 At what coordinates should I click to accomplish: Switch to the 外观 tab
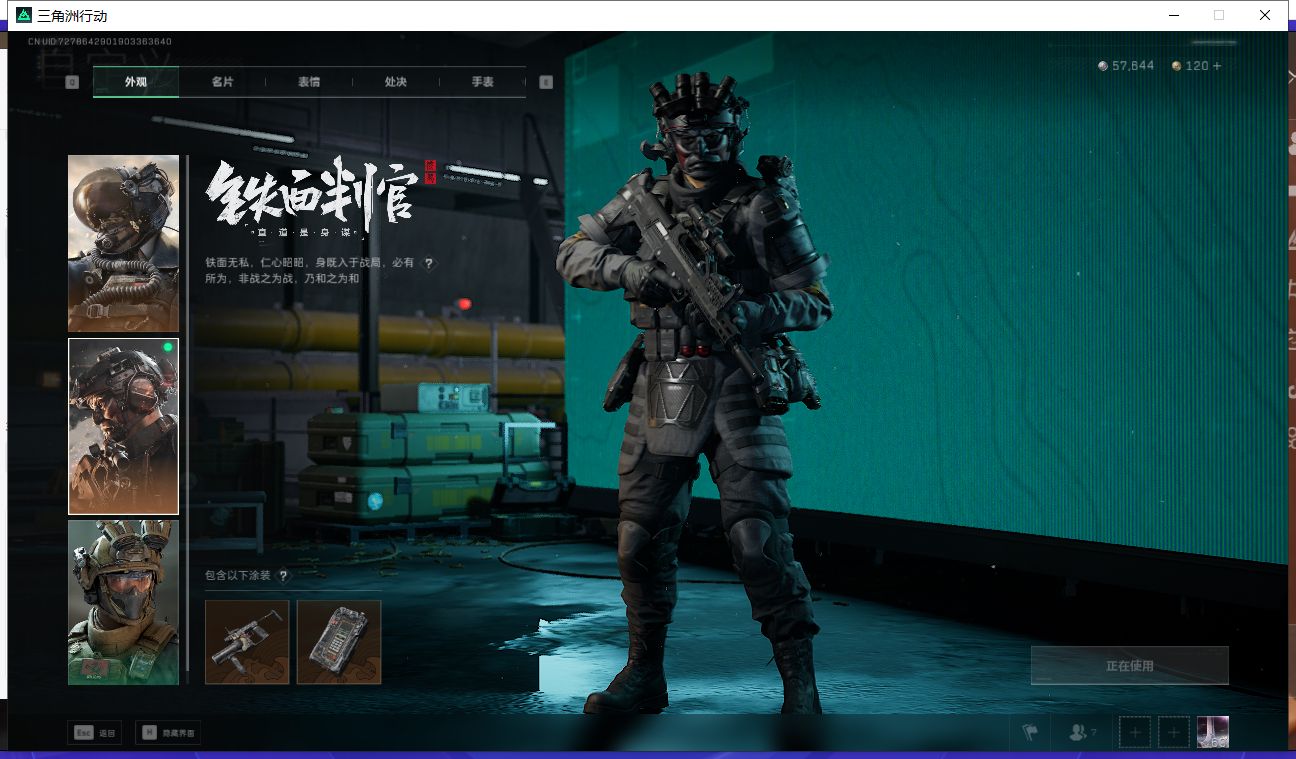coord(136,82)
